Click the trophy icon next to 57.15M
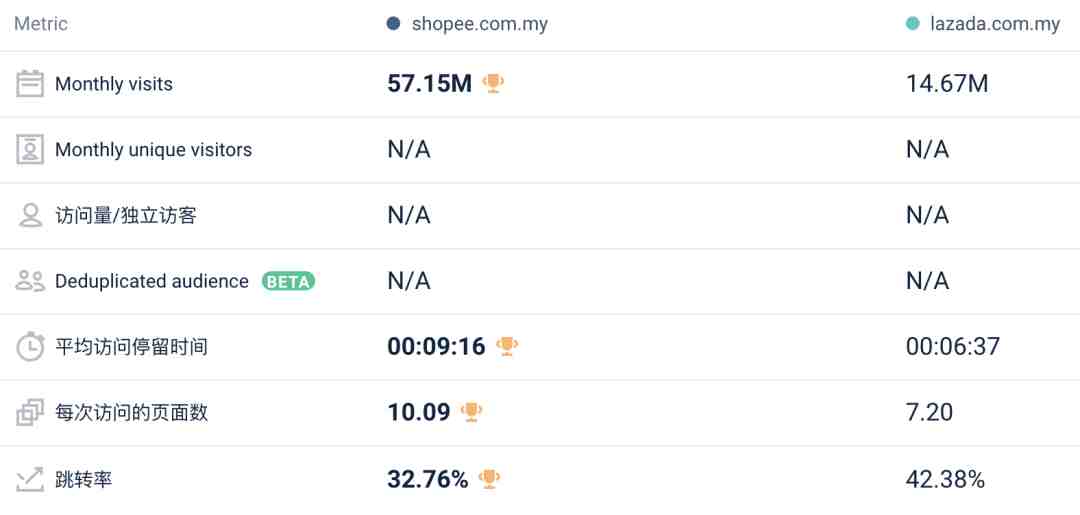Viewport: 1080px width, 515px height. coord(492,83)
